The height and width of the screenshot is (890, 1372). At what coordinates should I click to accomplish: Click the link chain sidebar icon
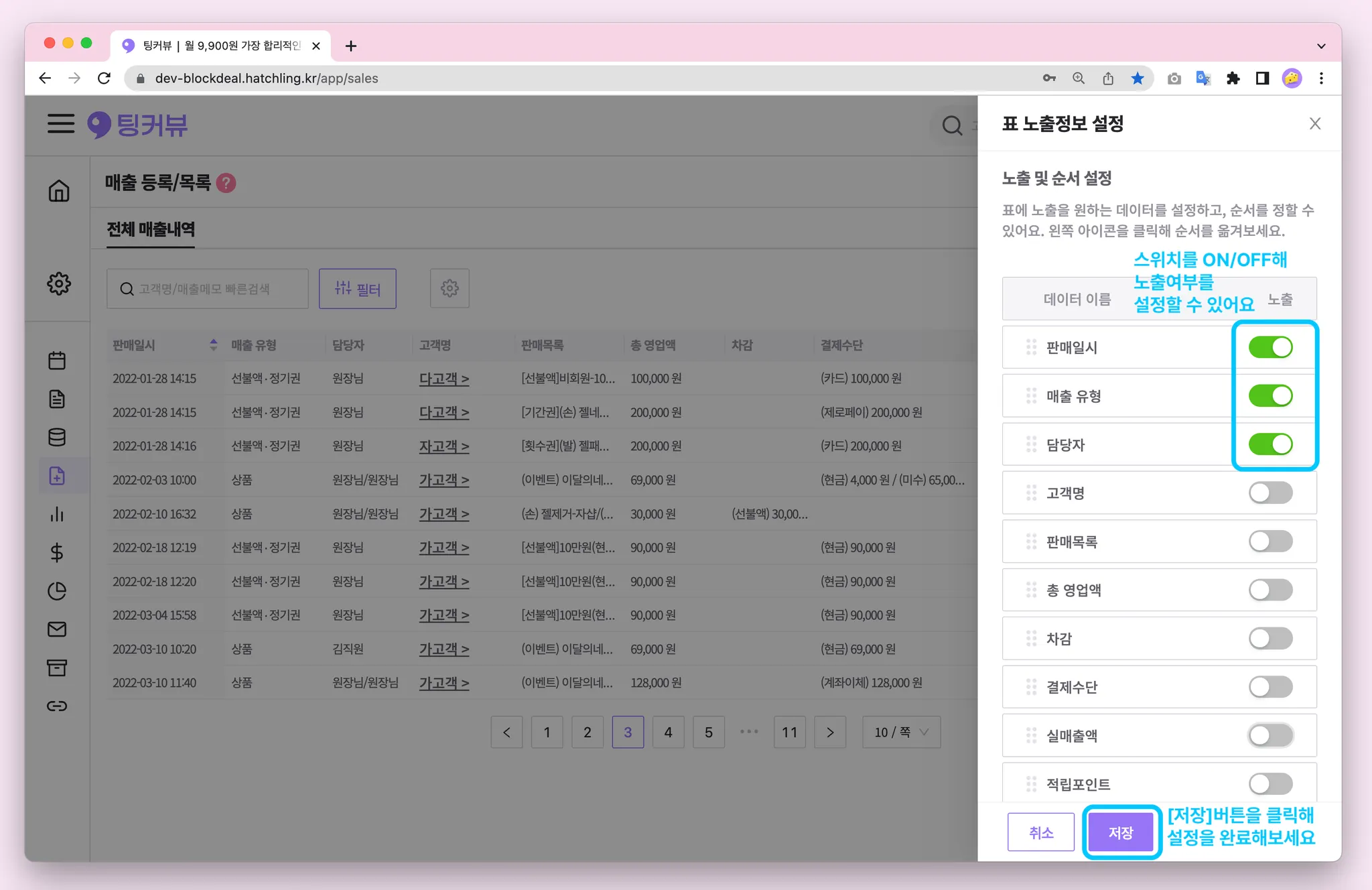point(57,706)
